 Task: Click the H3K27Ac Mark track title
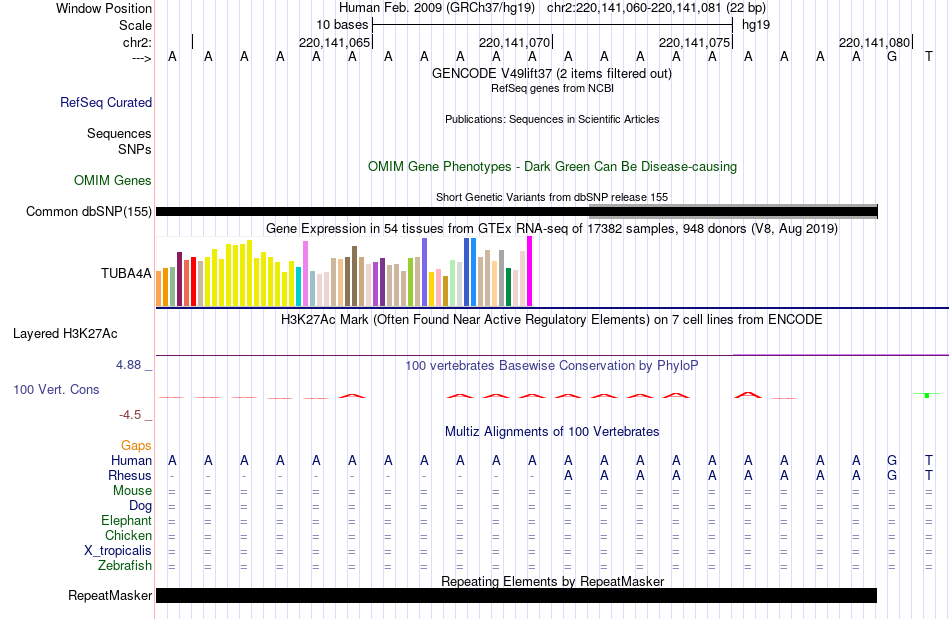(552, 320)
